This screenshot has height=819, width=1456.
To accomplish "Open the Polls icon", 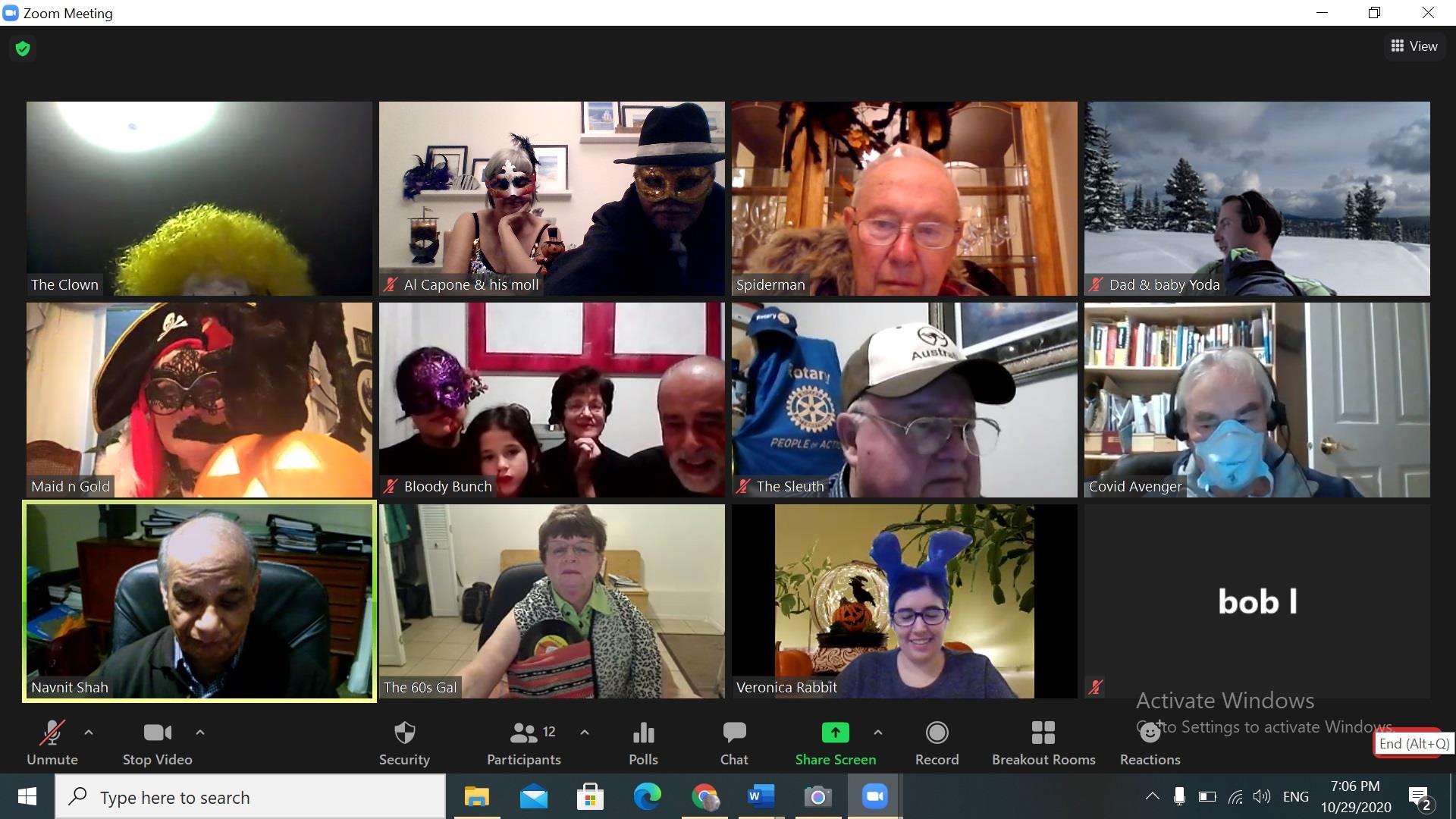I will tap(643, 743).
